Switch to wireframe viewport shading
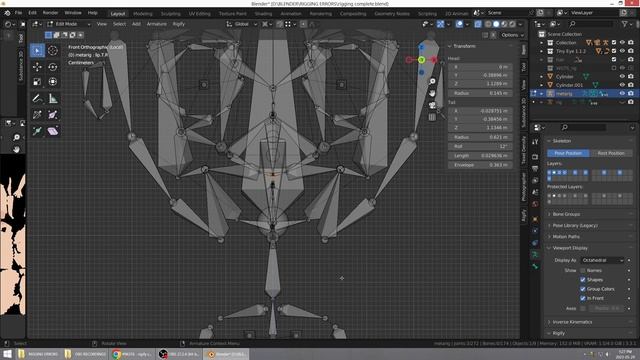Image resolution: width=640 pixels, height=360 pixels. pos(488,24)
